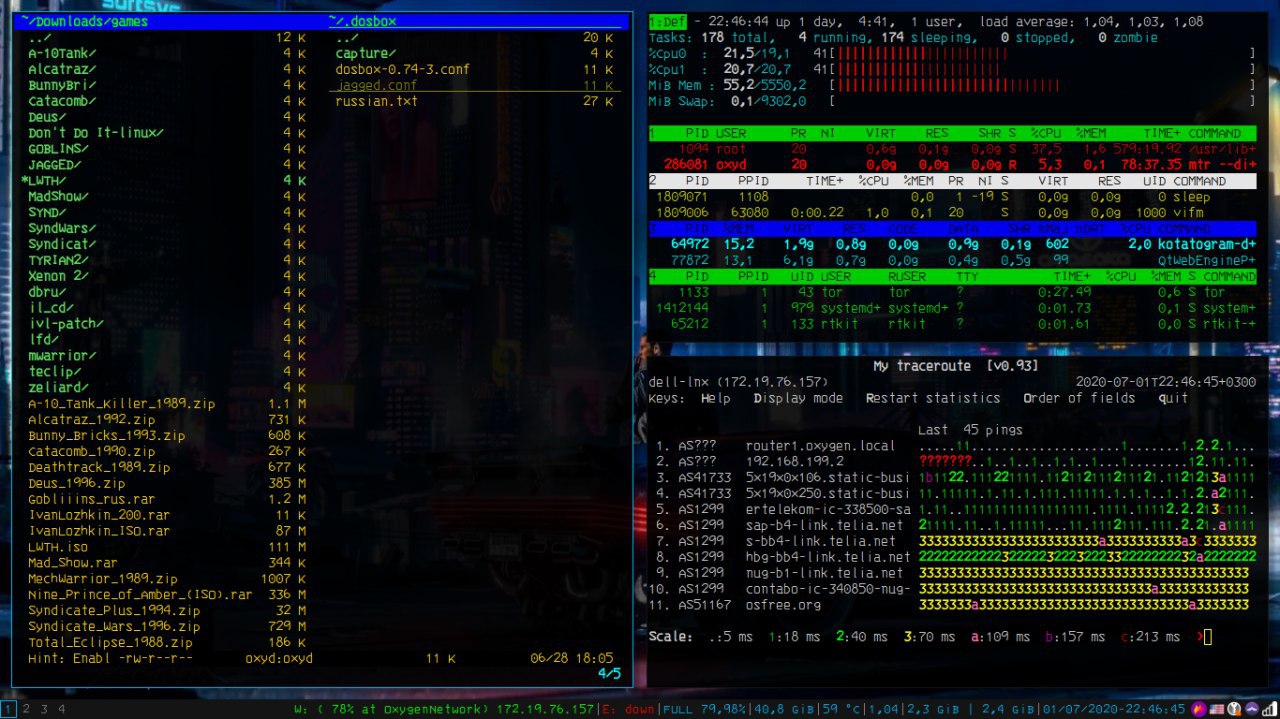Switch to workspace 2

point(26,709)
